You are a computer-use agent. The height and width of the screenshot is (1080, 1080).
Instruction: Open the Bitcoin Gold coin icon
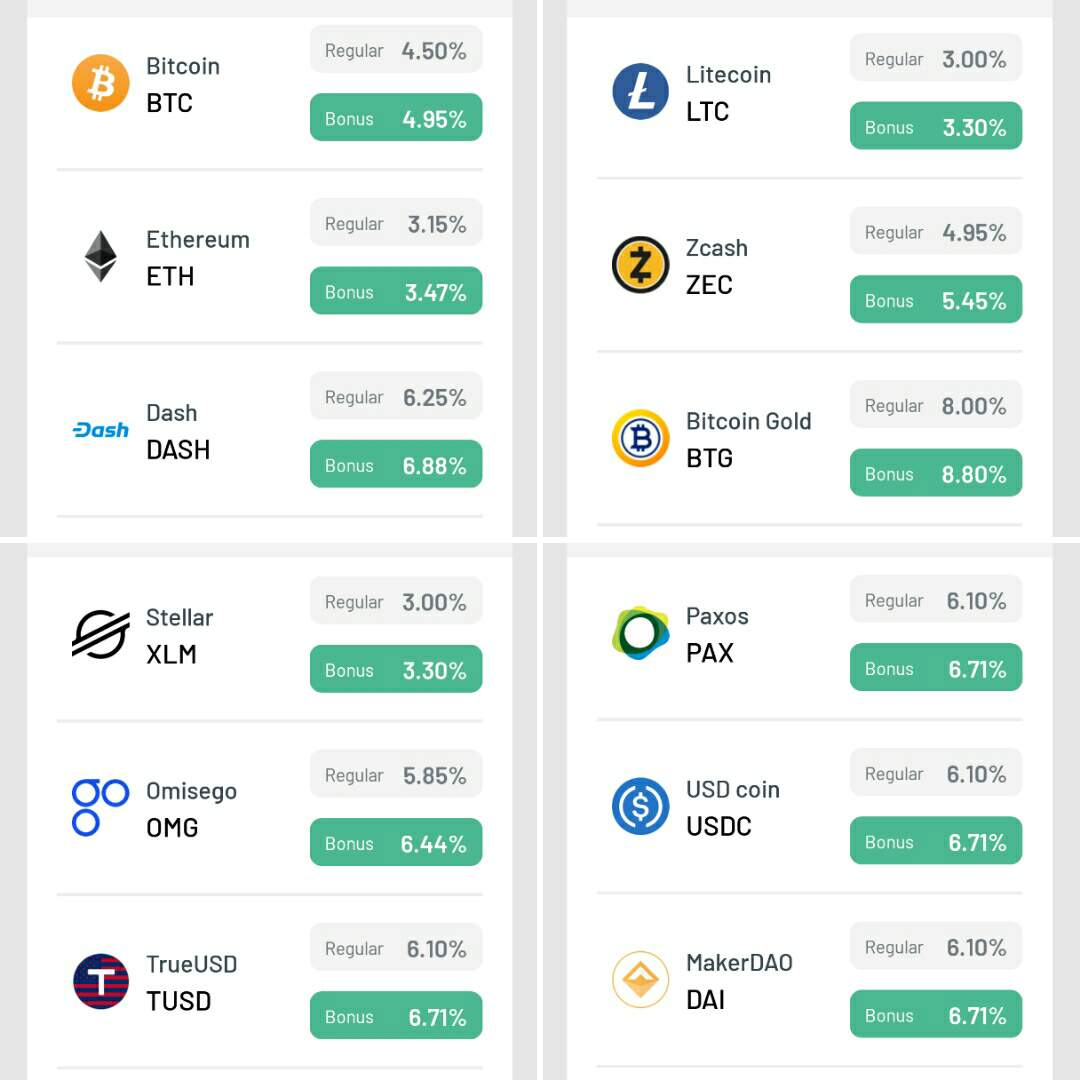(x=640, y=438)
